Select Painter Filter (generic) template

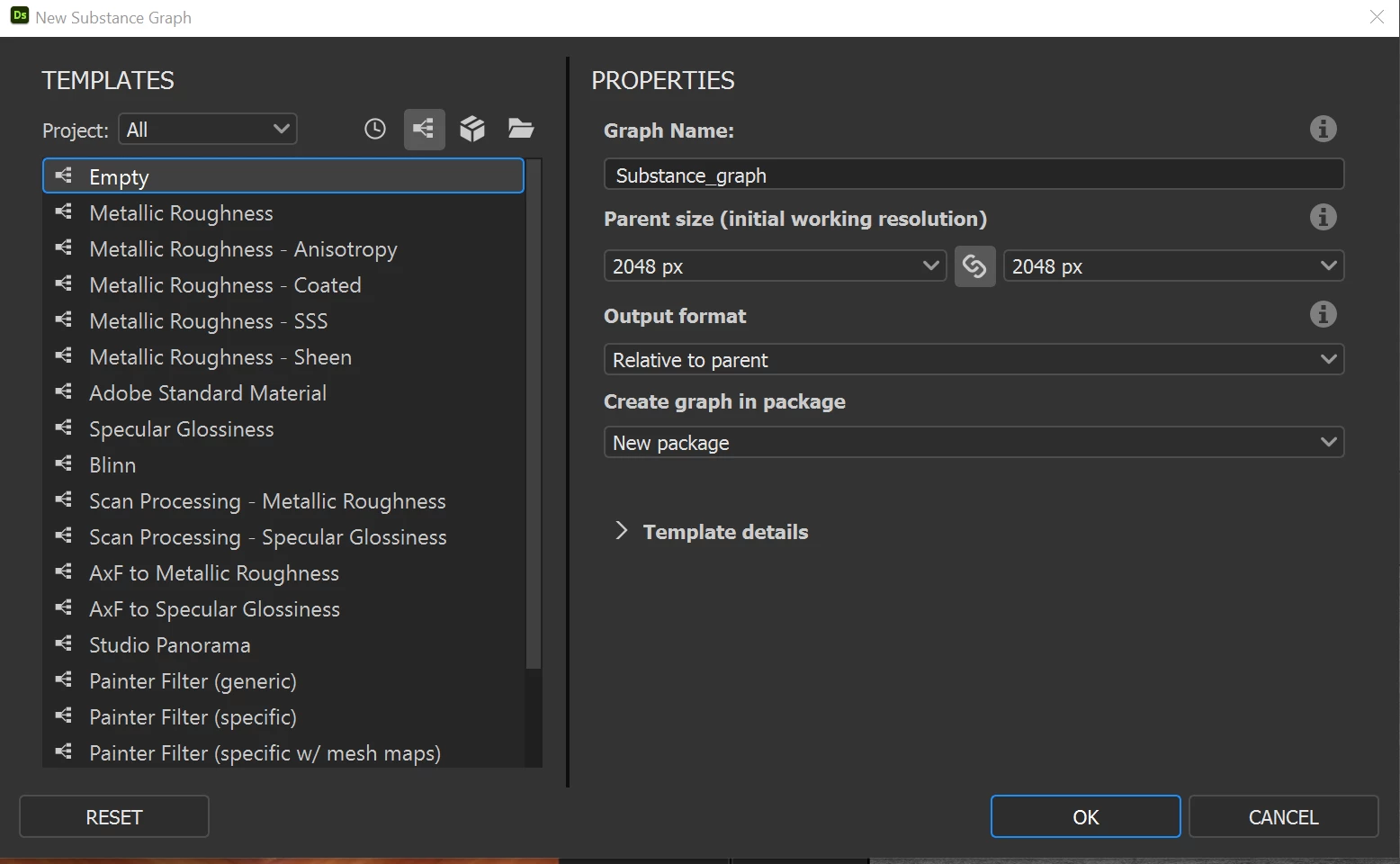pos(283,680)
